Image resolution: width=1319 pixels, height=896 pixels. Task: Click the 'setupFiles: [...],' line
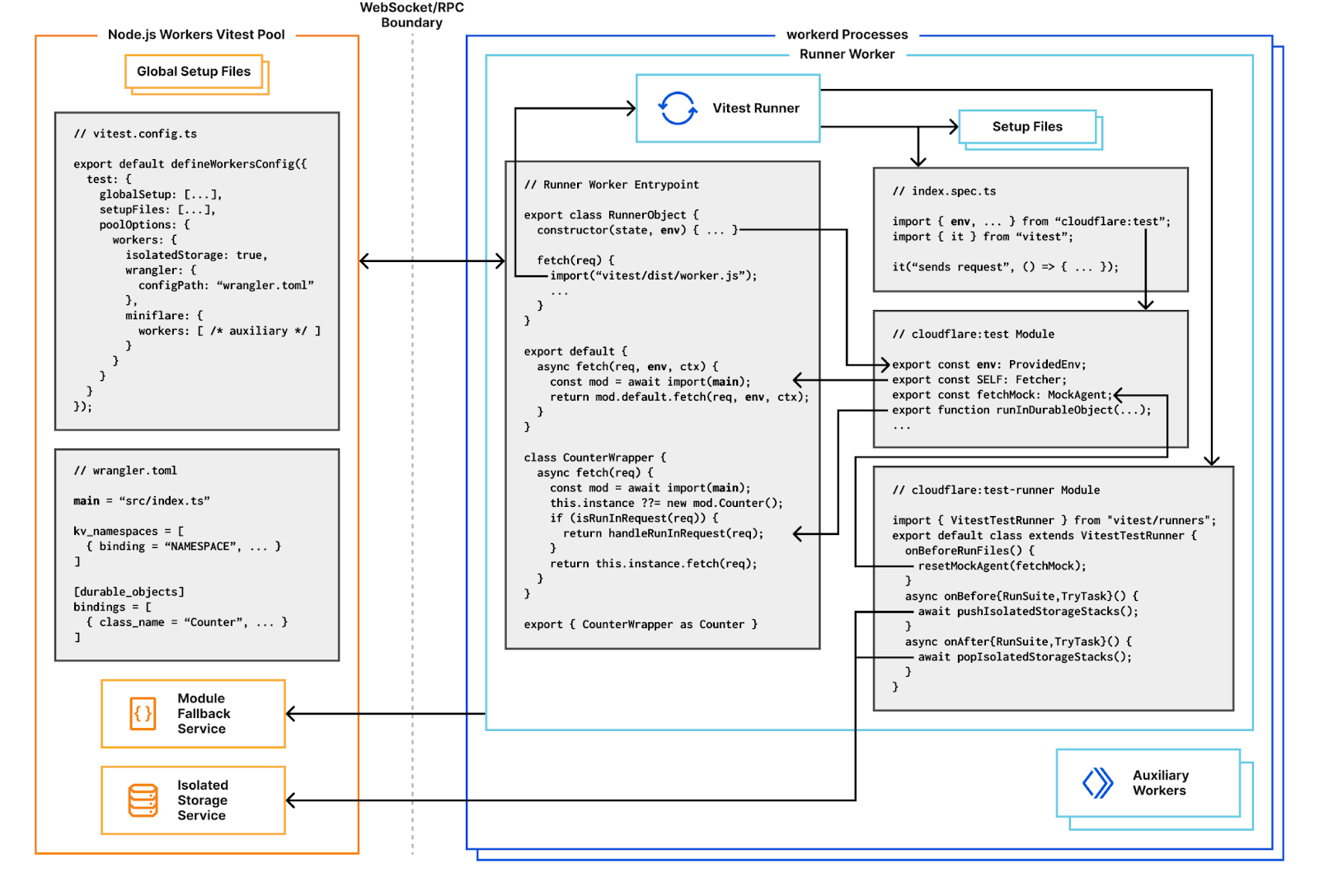pos(157,209)
